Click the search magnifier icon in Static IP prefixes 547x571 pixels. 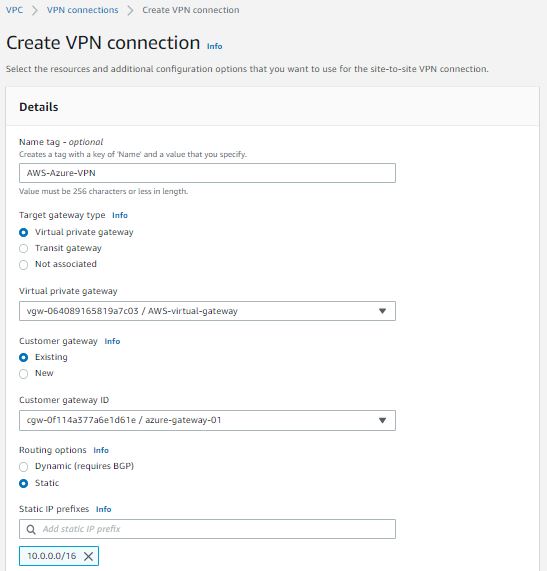coord(31,529)
